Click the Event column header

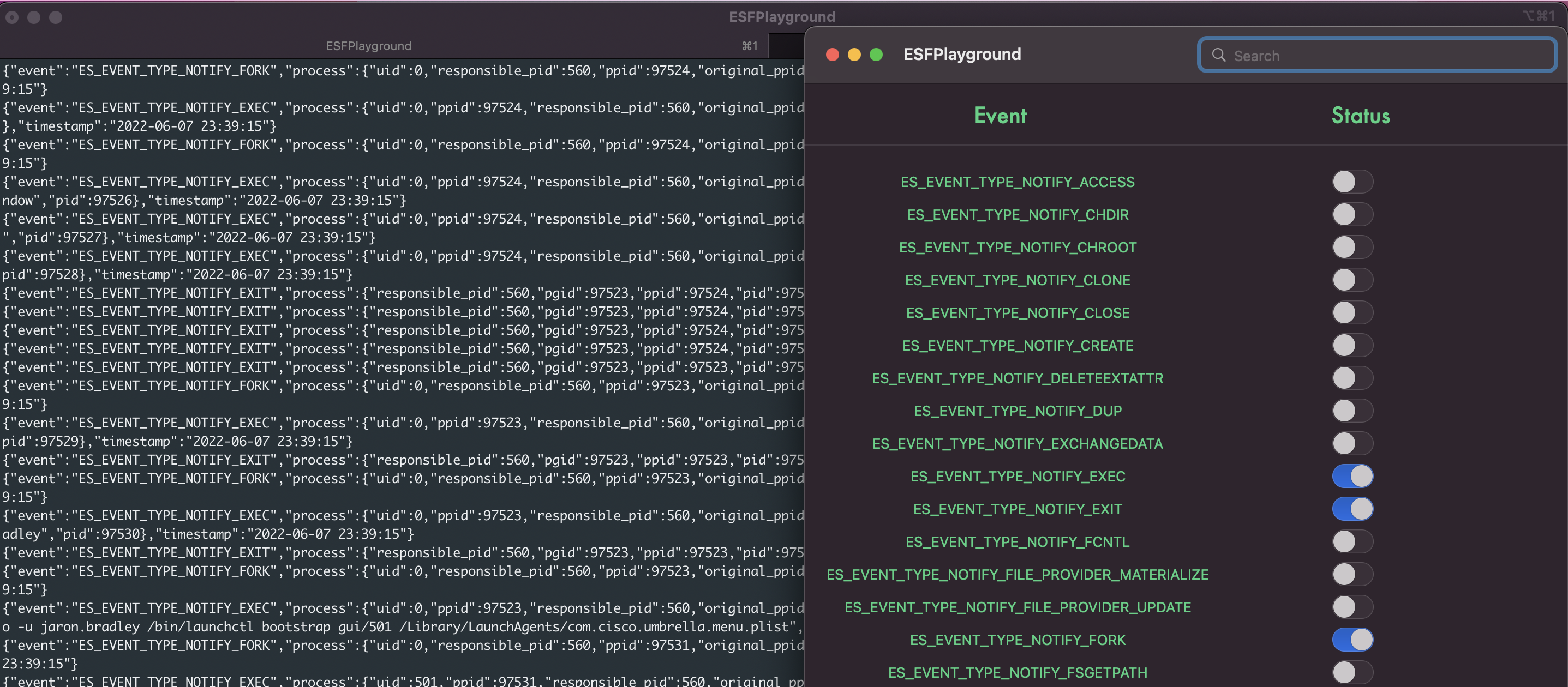[x=1000, y=116]
